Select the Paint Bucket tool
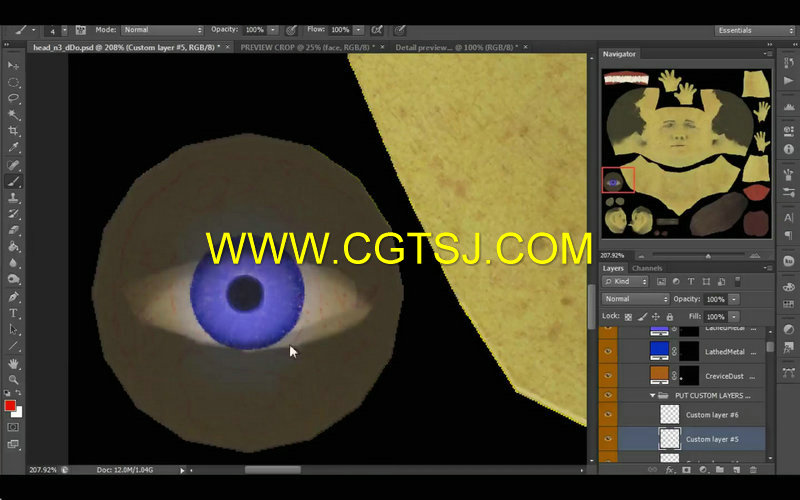 13,246
